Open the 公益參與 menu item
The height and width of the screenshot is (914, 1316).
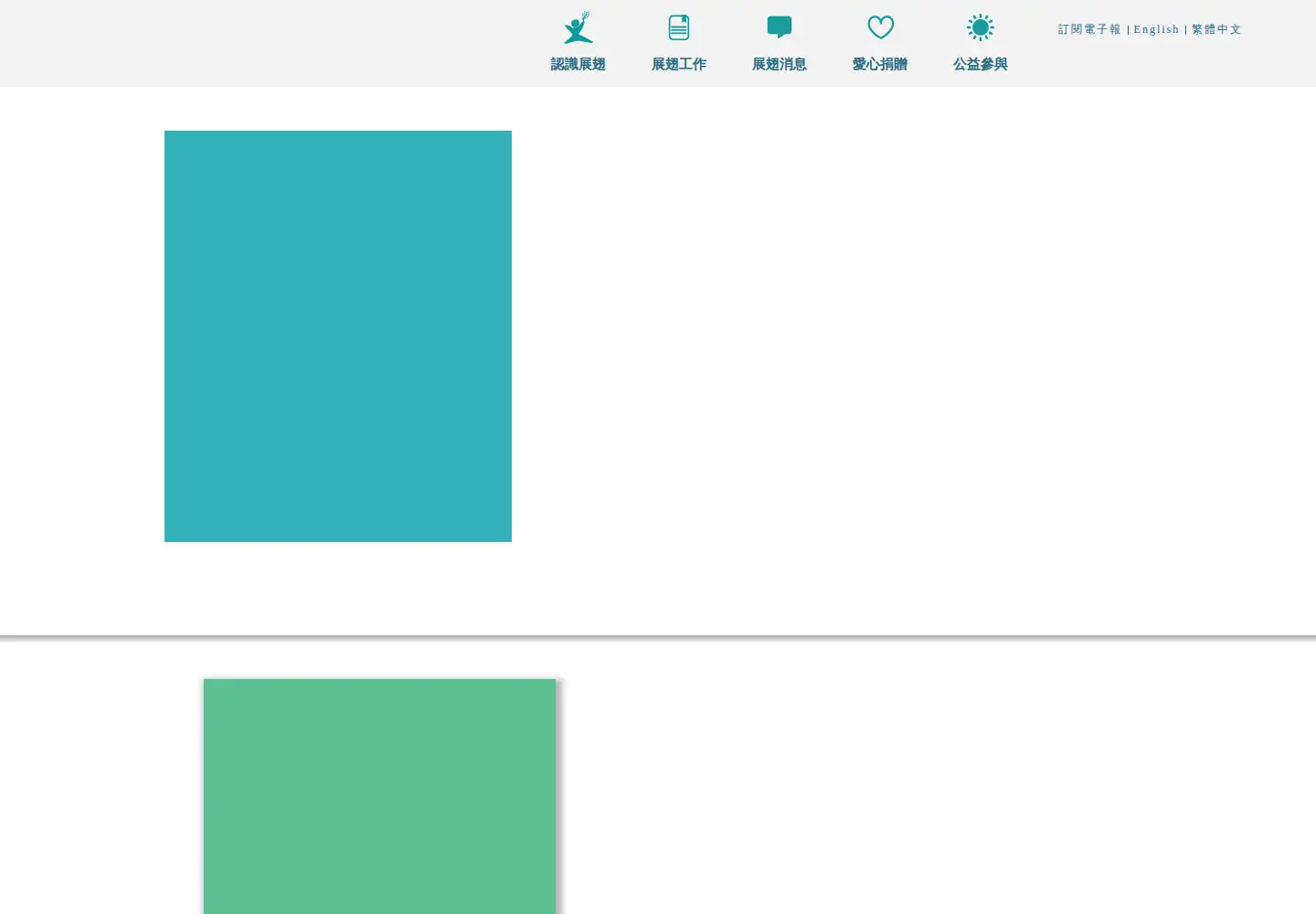[x=981, y=64]
